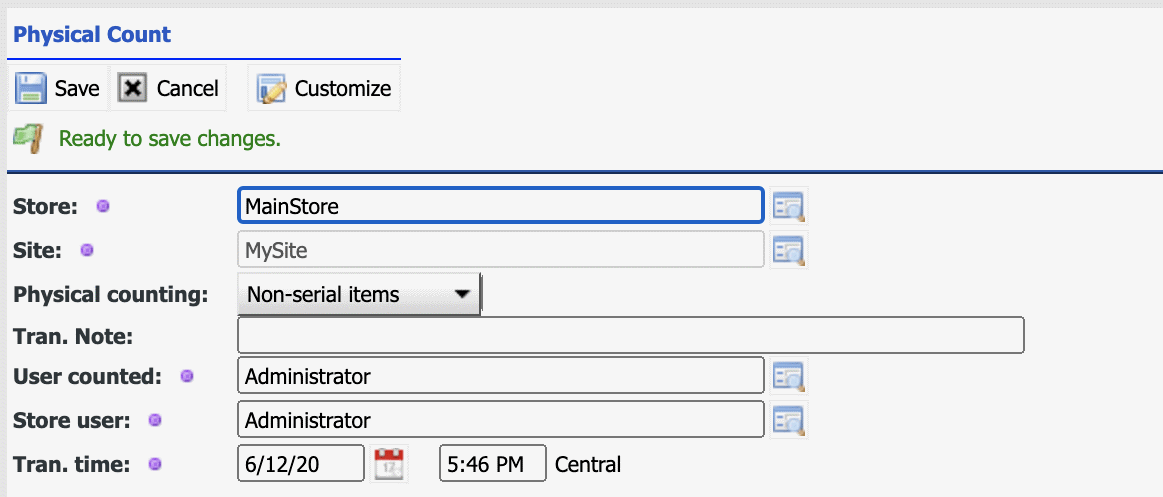Image resolution: width=1163 pixels, height=497 pixels.
Task: Click the green status flag icon
Action: coord(28,138)
